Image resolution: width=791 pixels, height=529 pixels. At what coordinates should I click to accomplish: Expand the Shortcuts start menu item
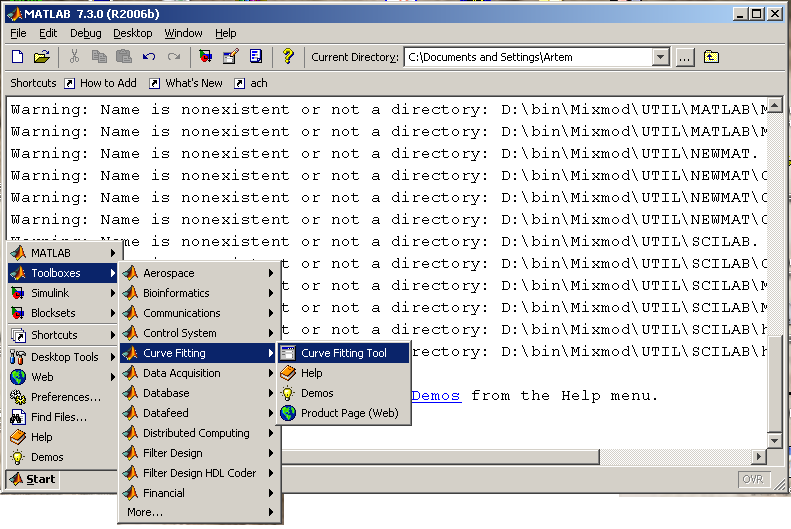pyautogui.click(x=63, y=335)
